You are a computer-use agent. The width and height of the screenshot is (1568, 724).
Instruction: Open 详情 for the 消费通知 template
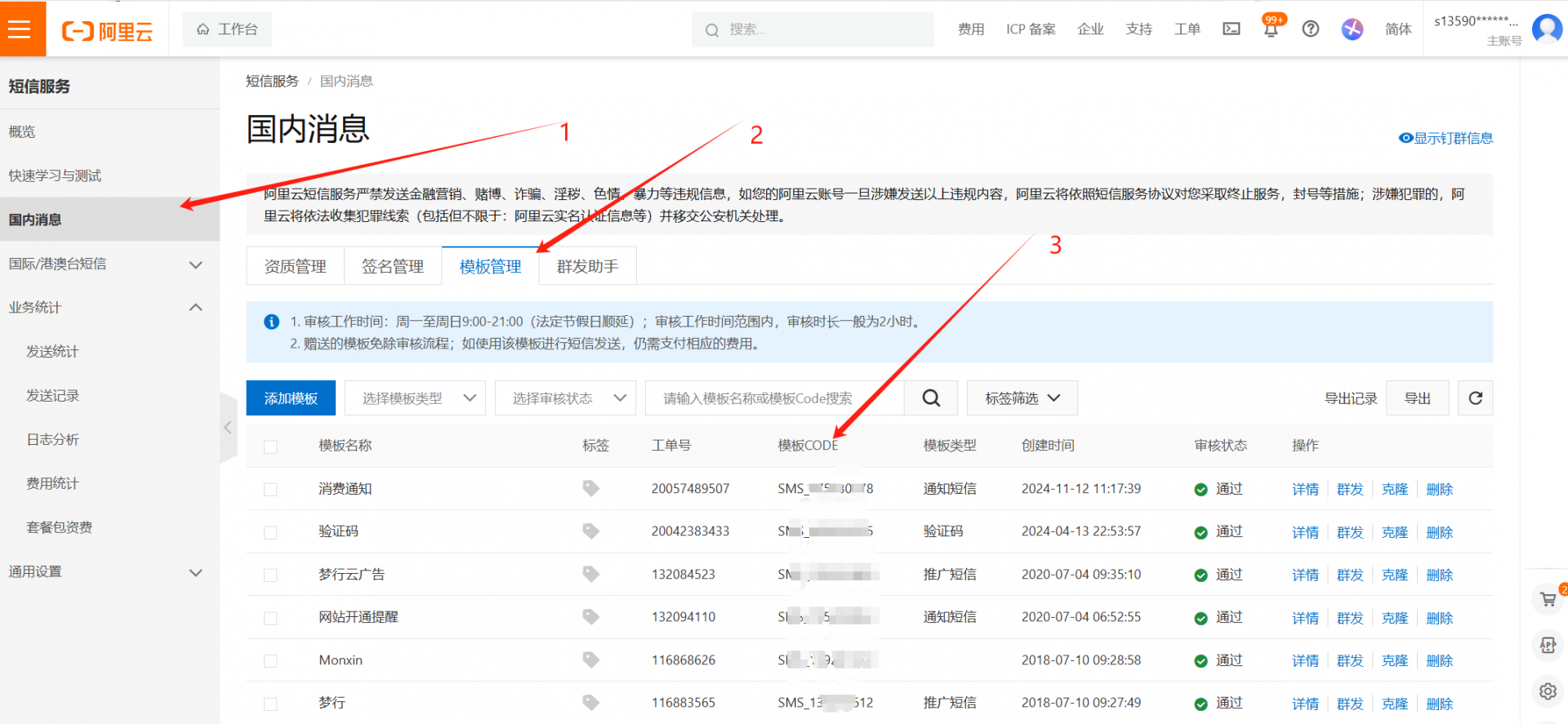click(1305, 489)
